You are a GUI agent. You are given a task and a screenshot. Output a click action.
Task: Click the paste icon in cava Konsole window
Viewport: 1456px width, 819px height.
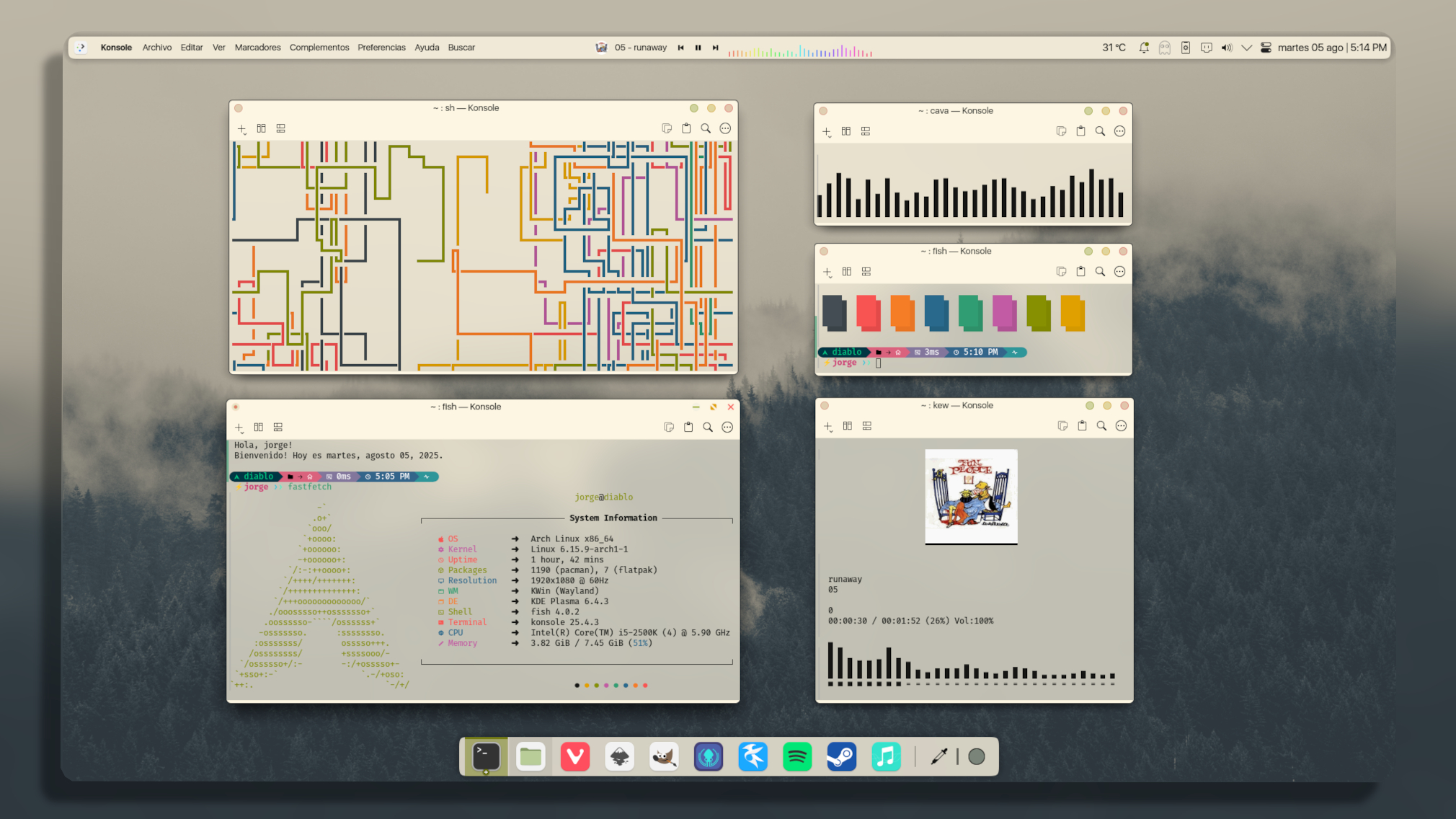(1080, 131)
